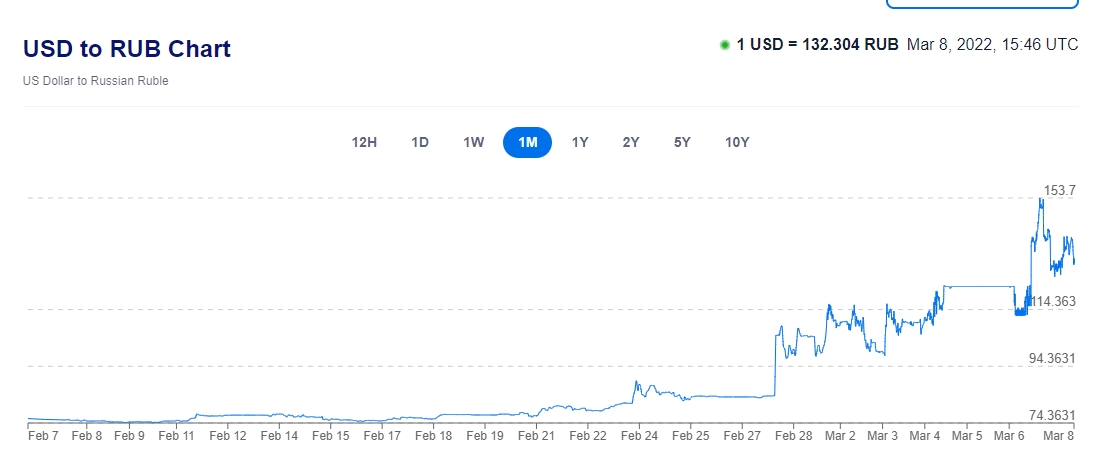Click the 153.7 peak value label
Screen dimensions: 1103x467
[x=1059, y=190]
